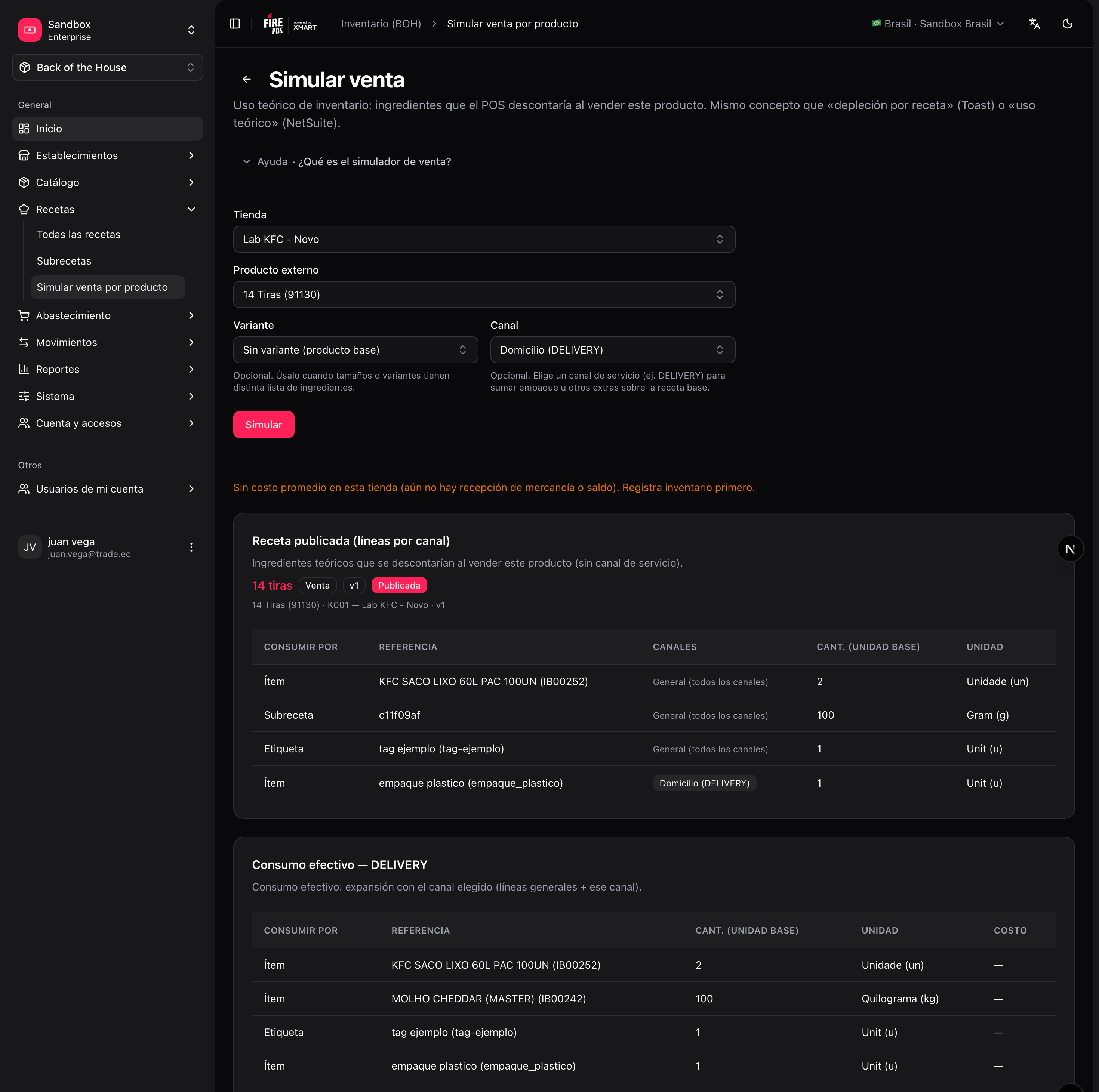Expand the Catálogo submenu chevron
The image size is (1099, 1092).
(191, 182)
